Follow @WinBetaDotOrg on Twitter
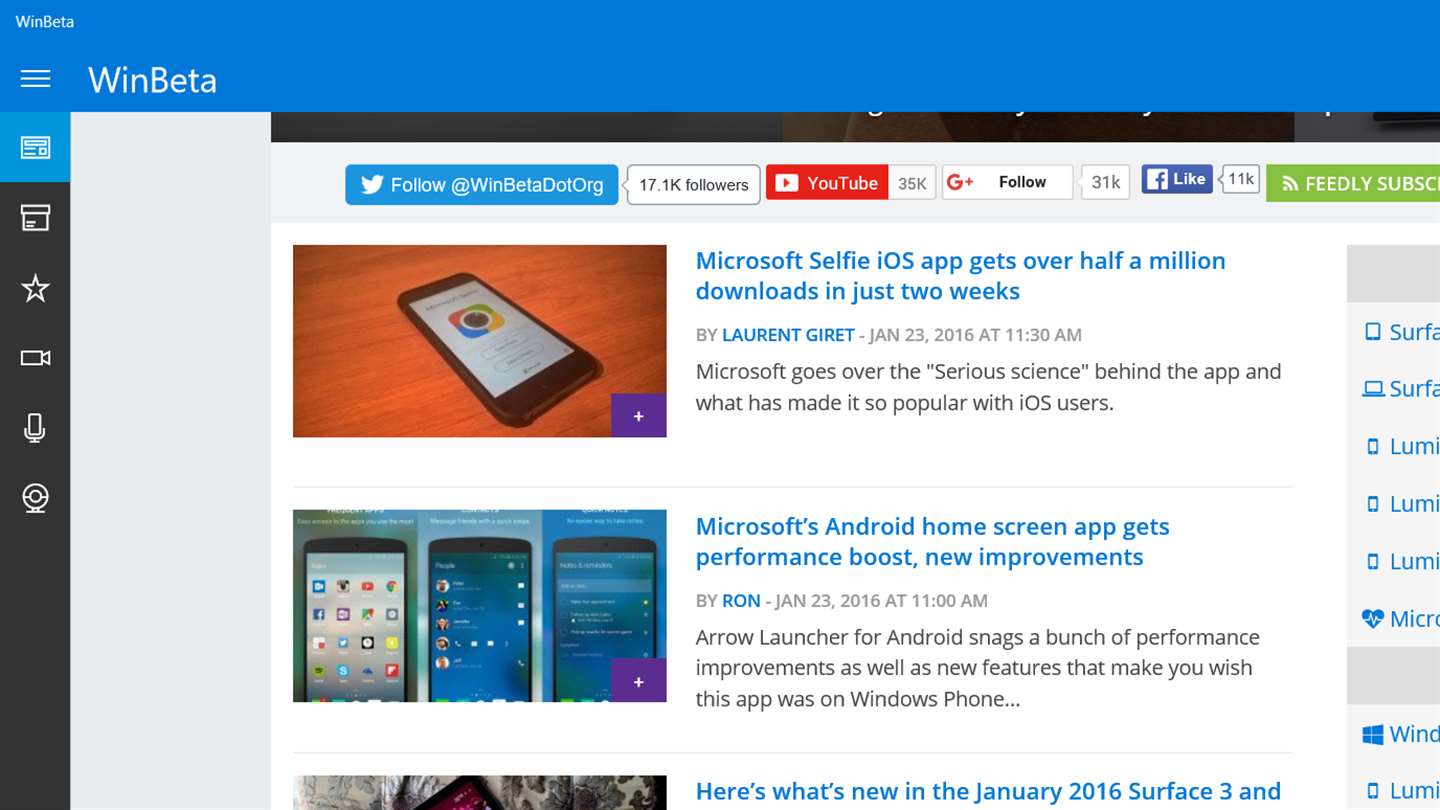Image resolution: width=1440 pixels, height=810 pixels. [x=482, y=185]
